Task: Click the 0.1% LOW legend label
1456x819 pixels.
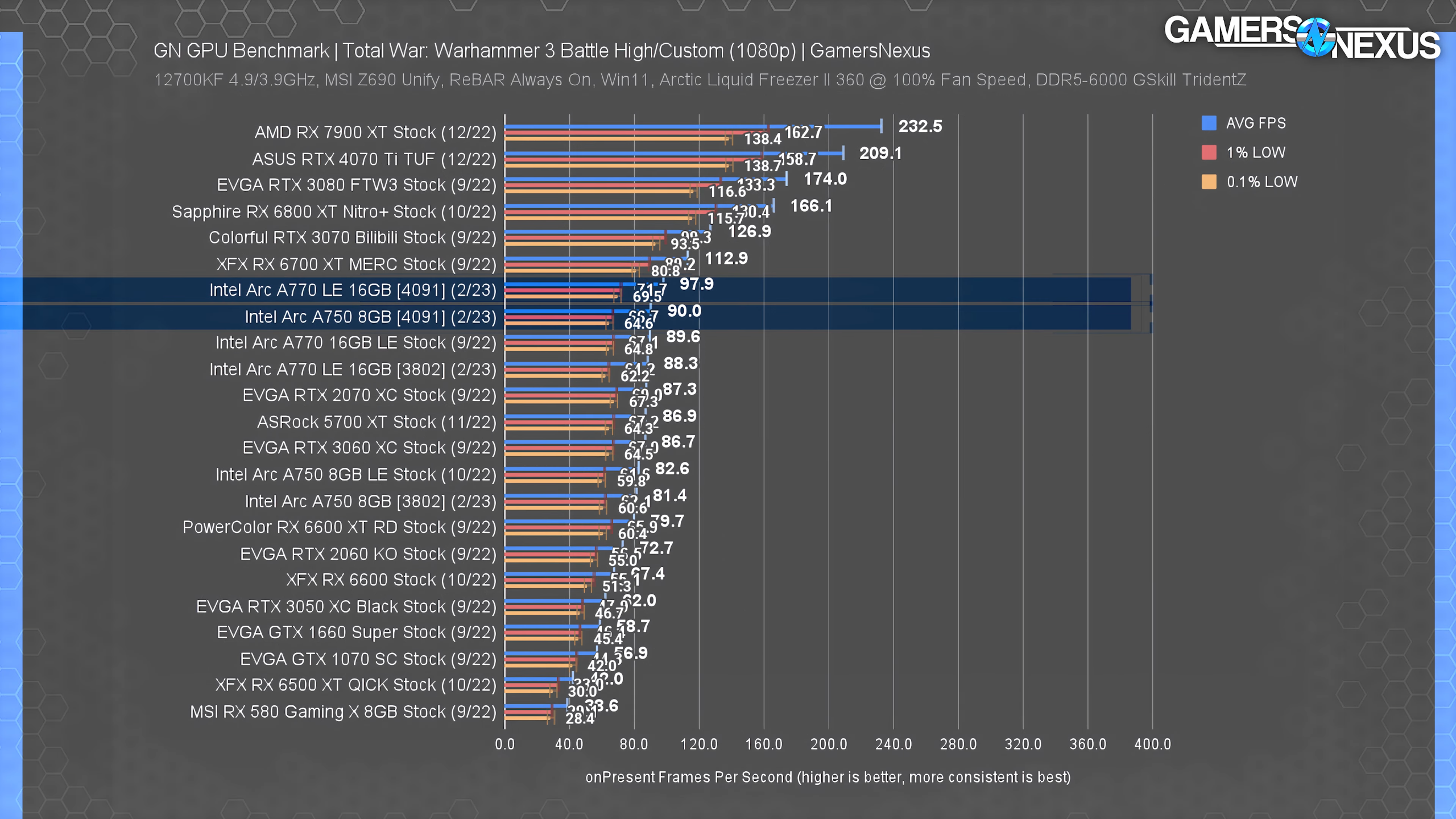Action: 1262,182
